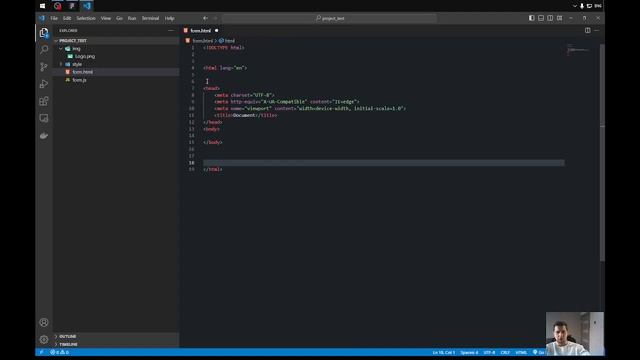
Task: Click Spaces: 4 indentation setting
Action: tap(469, 352)
